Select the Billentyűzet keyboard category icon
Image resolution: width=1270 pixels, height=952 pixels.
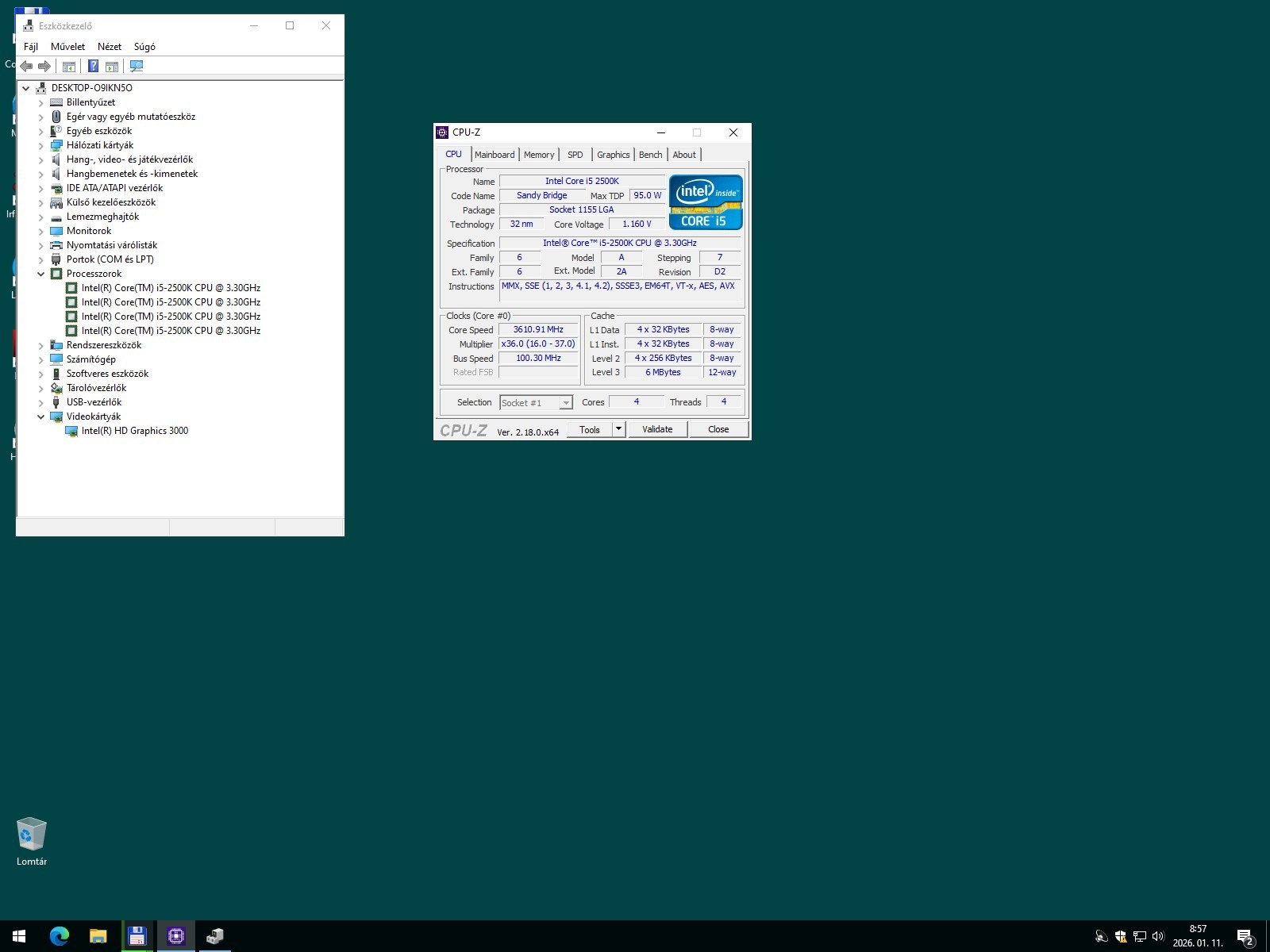click(56, 102)
